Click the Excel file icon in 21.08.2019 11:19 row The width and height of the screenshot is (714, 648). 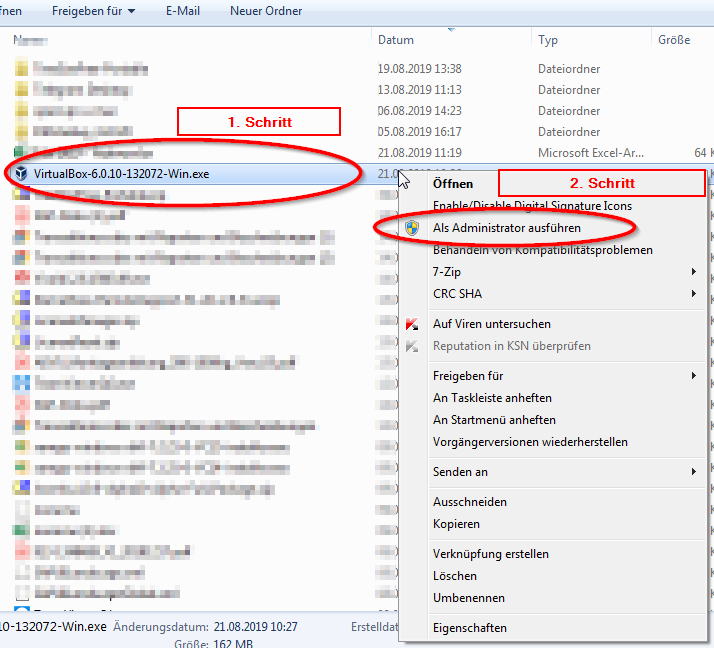coord(21,152)
